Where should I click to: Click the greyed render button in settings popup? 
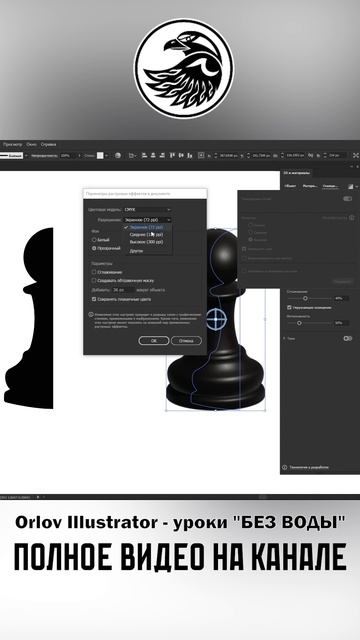pyautogui.click(x=342, y=282)
